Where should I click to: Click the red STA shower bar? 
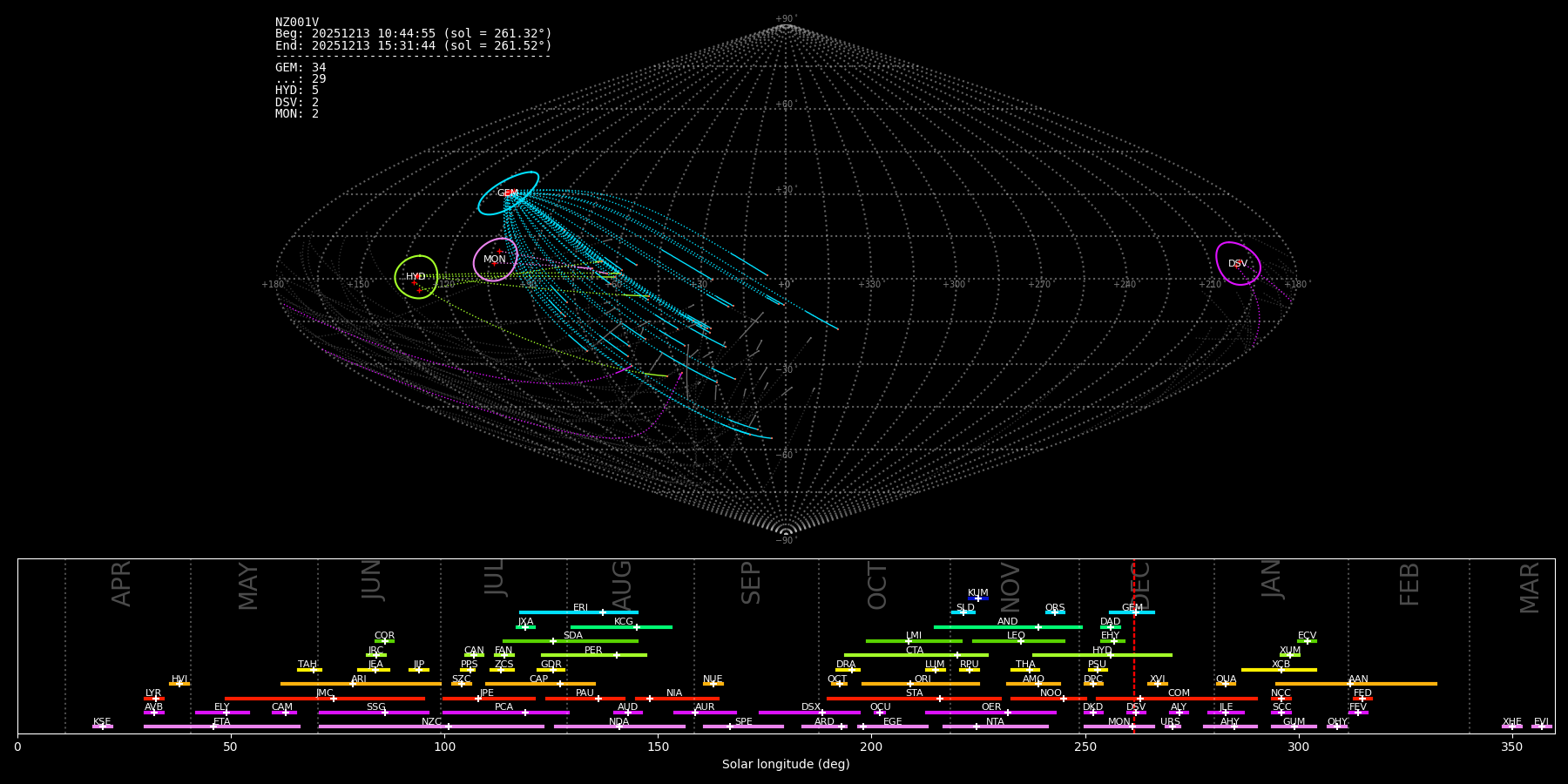[x=880, y=699]
